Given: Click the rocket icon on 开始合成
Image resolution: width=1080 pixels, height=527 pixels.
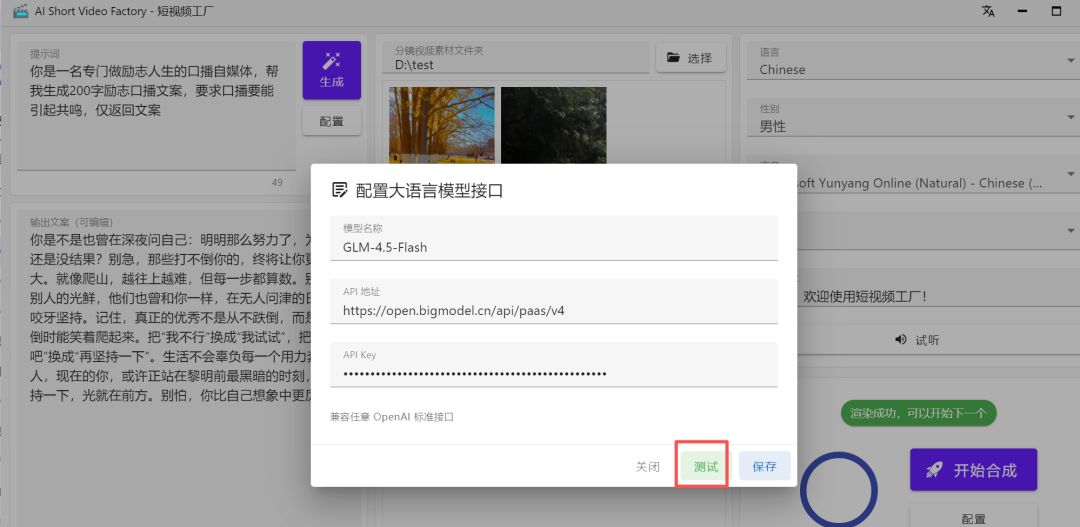Looking at the screenshot, I should (933, 470).
